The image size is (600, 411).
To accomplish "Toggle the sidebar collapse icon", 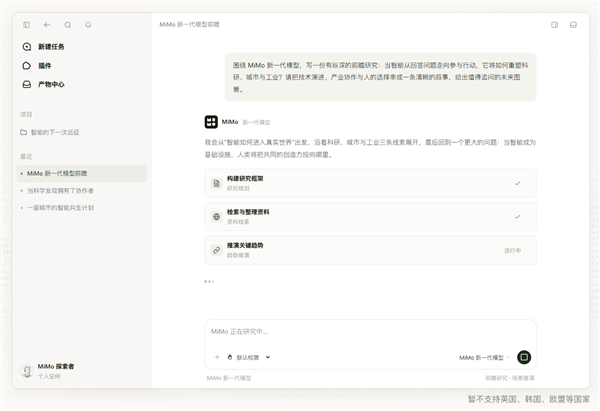I will pyautogui.click(x=26, y=25).
